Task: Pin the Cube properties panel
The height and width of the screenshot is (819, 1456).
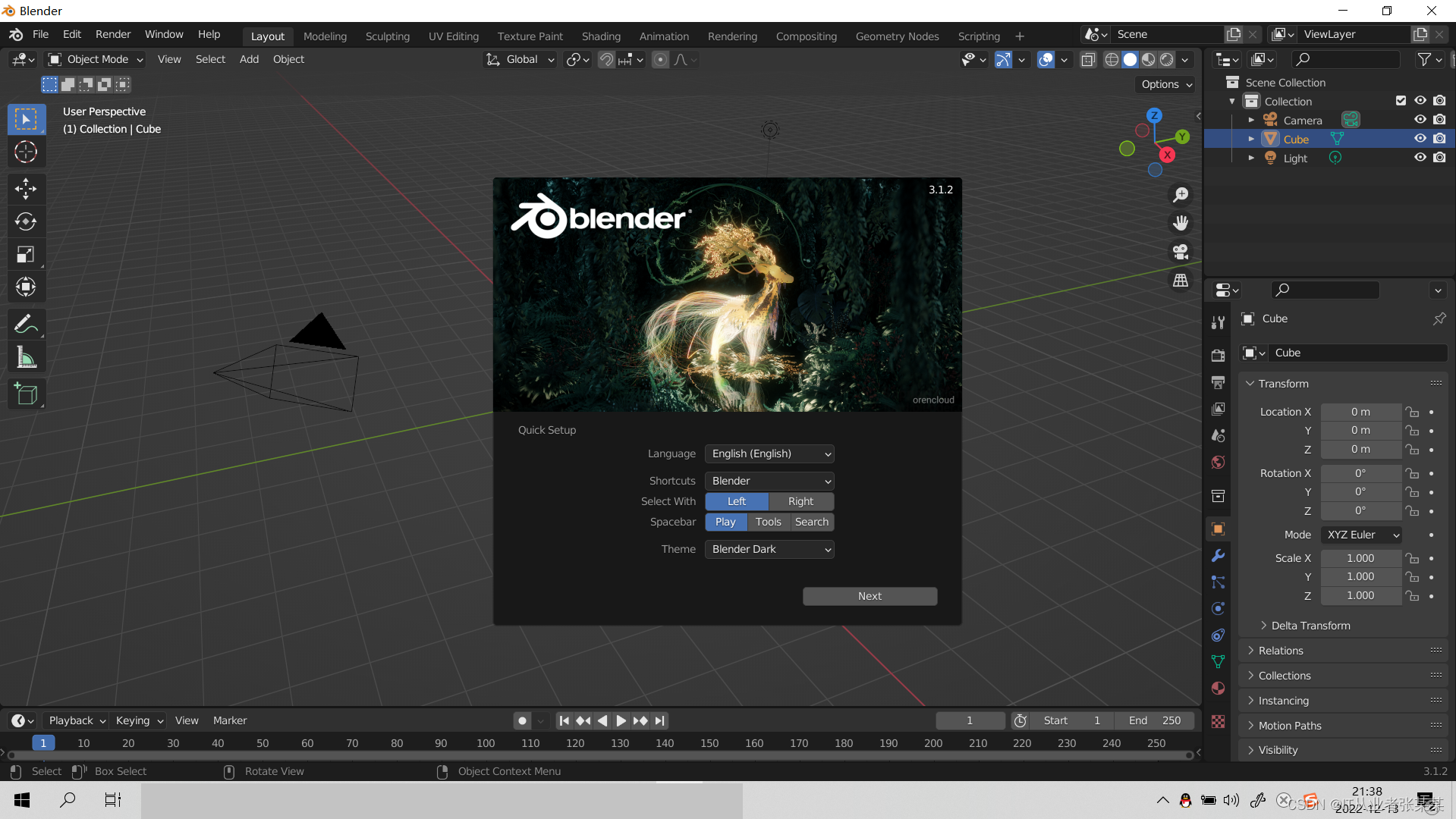Action: (1439, 318)
